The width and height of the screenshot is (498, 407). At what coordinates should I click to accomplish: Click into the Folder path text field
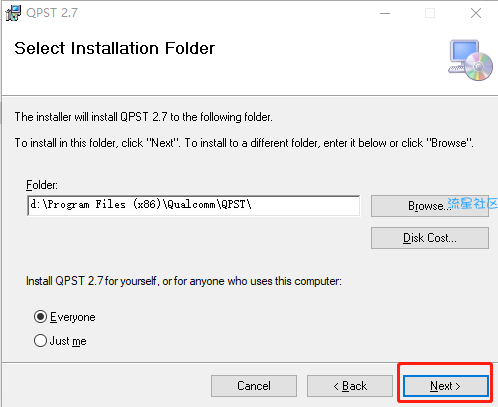[x=194, y=206]
